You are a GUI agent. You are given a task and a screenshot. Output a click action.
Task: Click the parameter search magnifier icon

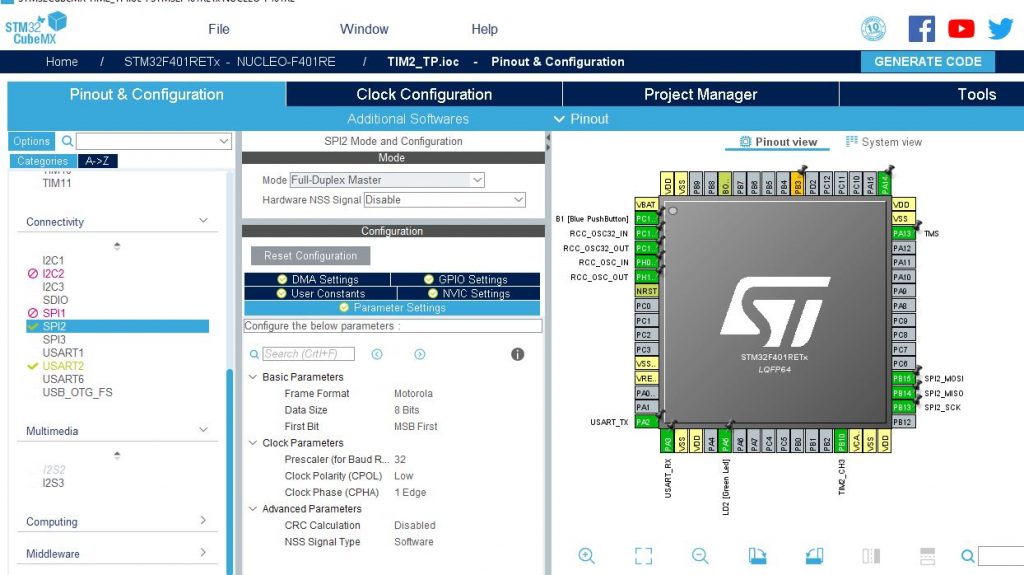click(x=254, y=354)
